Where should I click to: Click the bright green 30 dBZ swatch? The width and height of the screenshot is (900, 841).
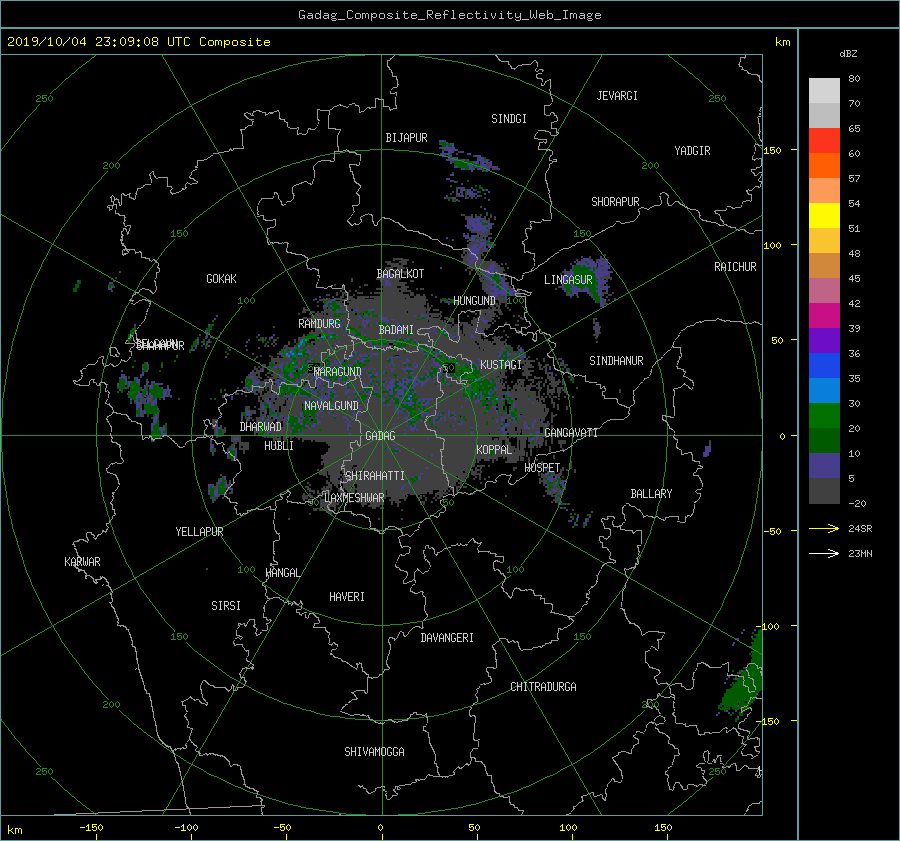pyautogui.click(x=824, y=416)
